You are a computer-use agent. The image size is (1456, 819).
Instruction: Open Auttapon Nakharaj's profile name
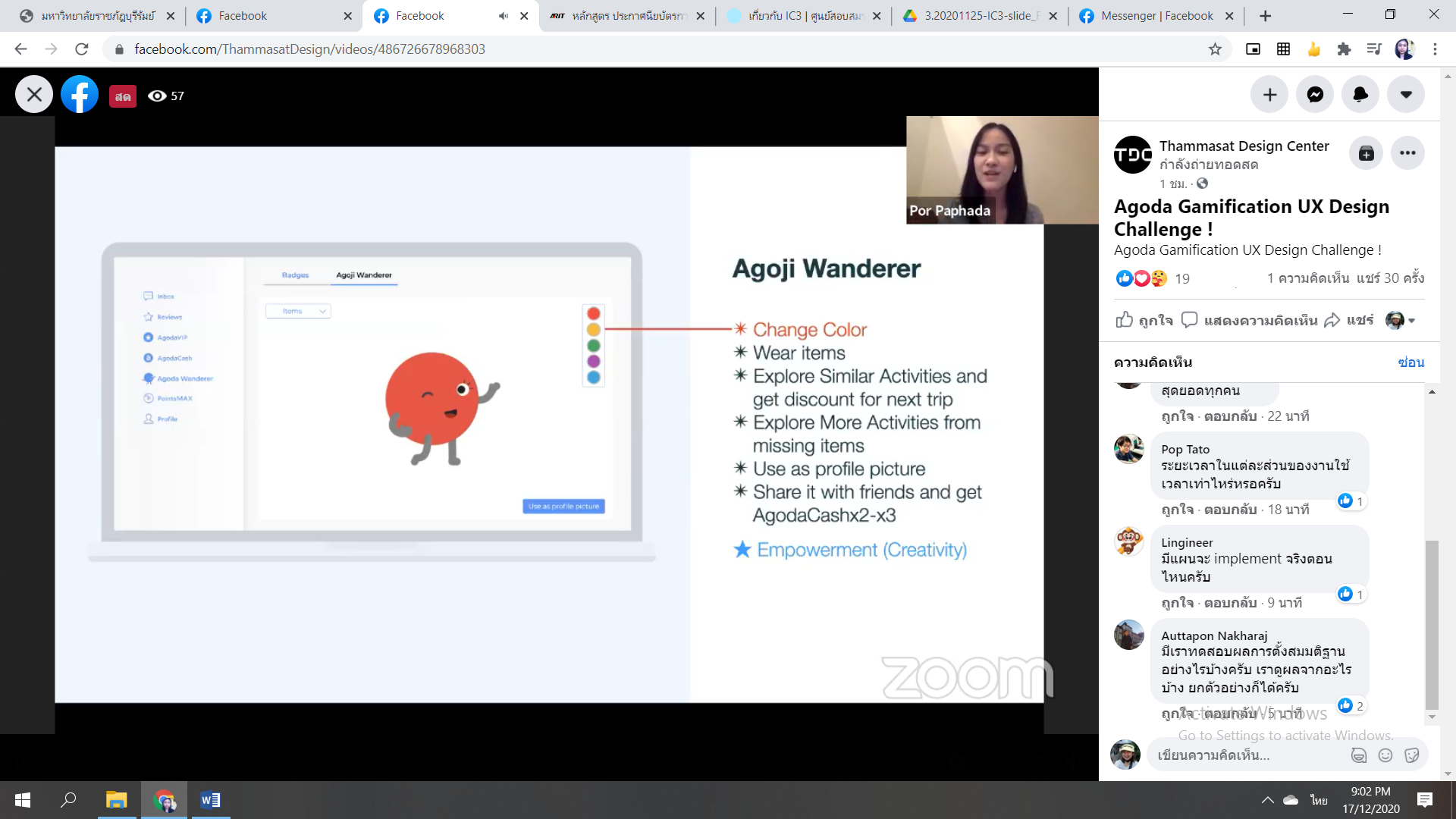pyautogui.click(x=1214, y=635)
